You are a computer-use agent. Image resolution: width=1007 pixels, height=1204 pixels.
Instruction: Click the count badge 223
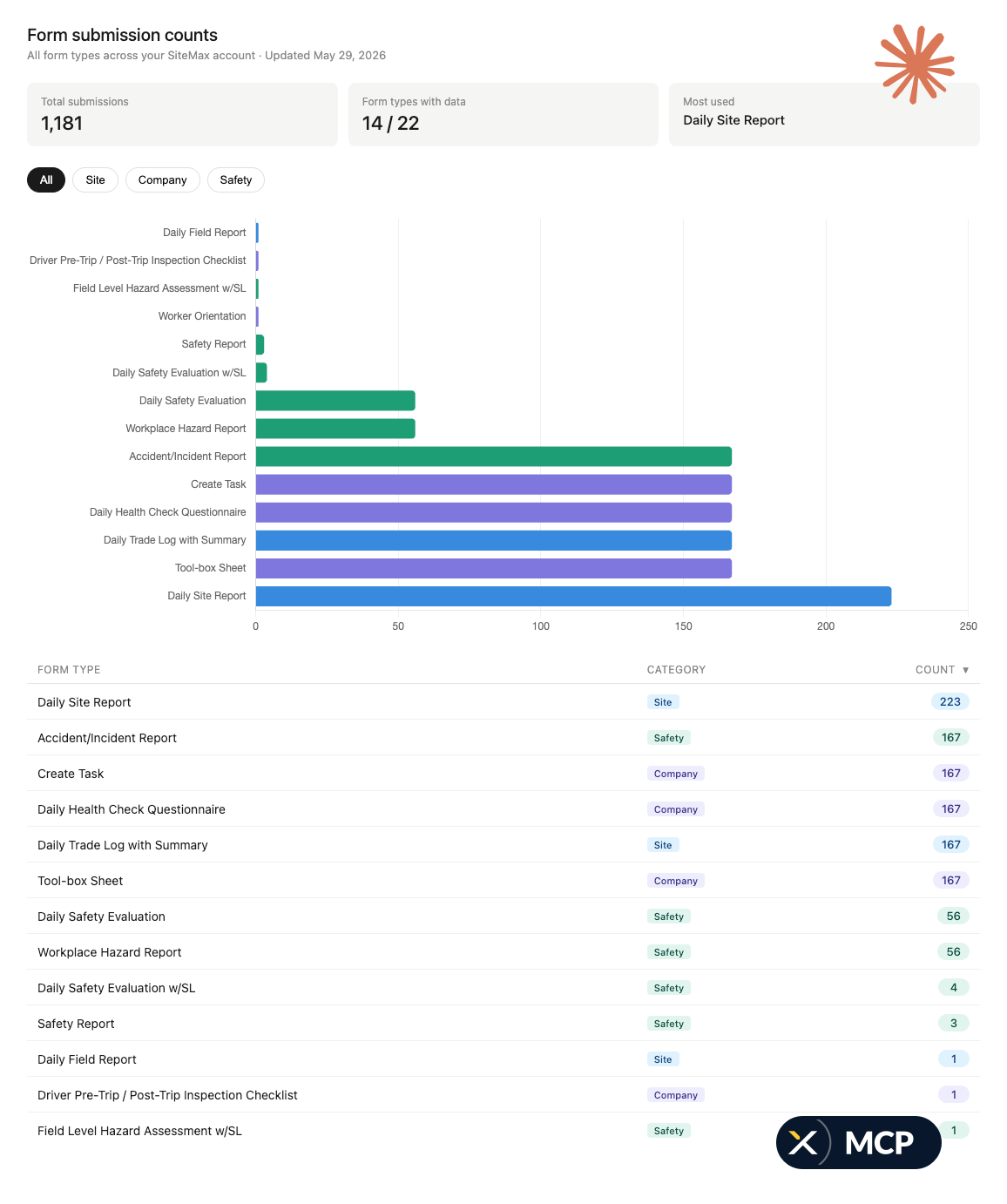point(950,701)
